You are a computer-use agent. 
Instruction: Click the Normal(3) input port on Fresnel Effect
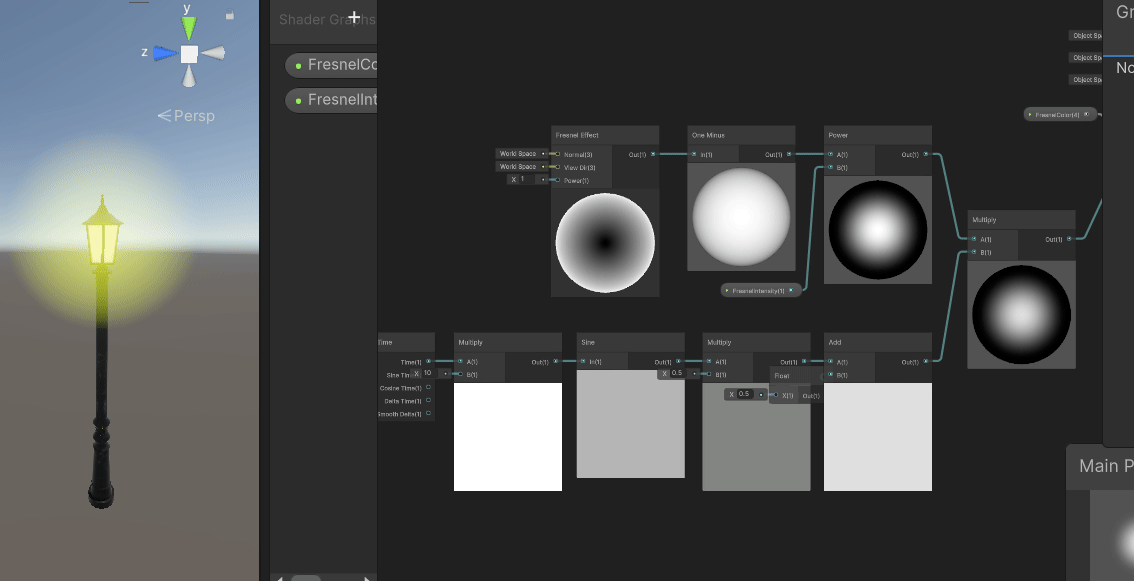(558, 154)
